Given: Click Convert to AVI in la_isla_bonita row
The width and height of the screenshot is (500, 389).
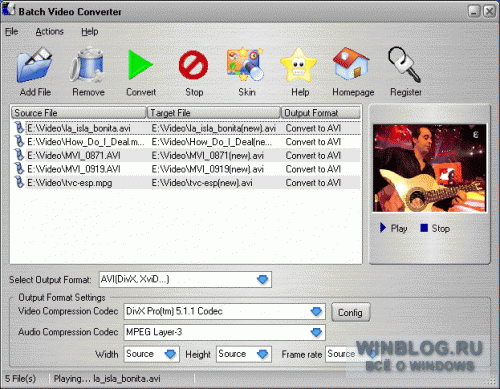Looking at the screenshot, I should [313, 128].
